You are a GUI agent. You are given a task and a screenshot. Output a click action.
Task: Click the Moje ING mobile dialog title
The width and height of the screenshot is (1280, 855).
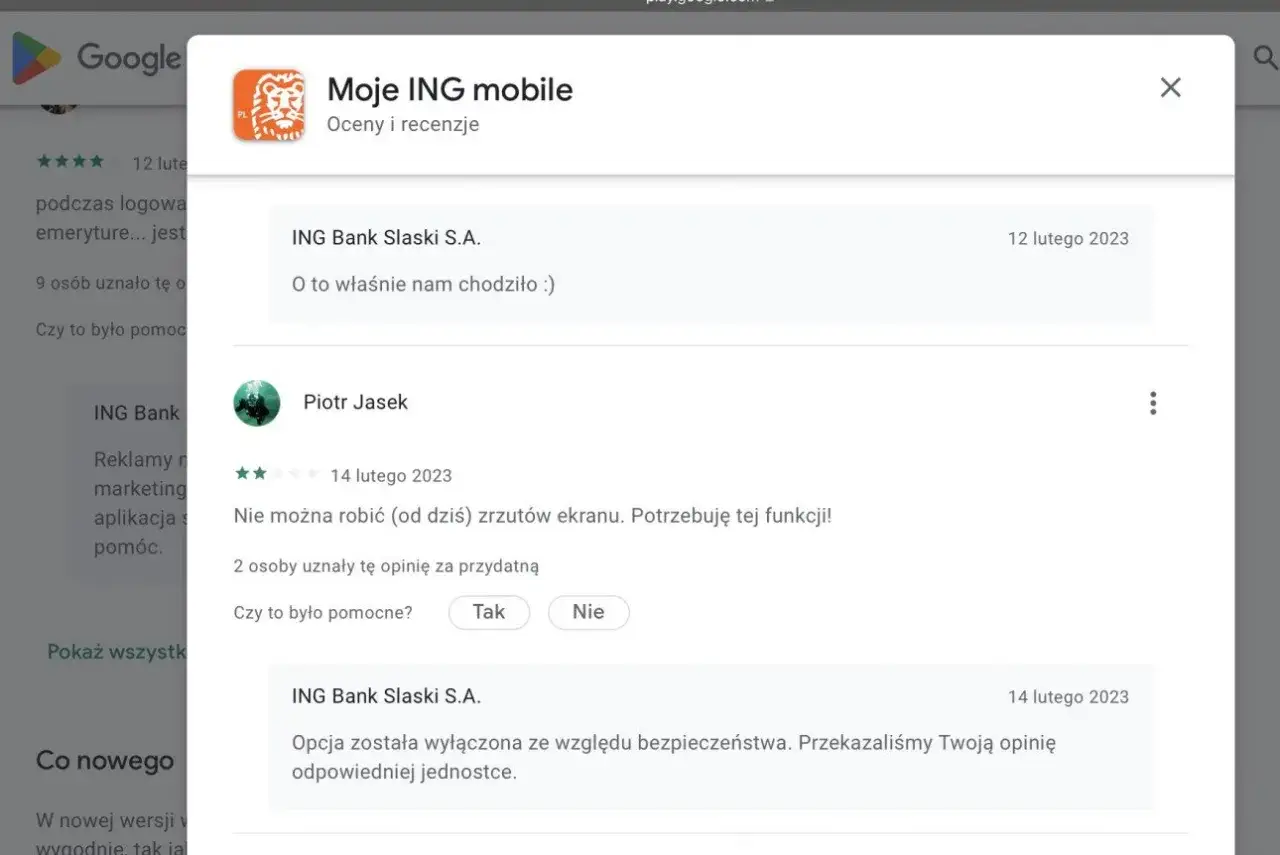[x=450, y=90]
